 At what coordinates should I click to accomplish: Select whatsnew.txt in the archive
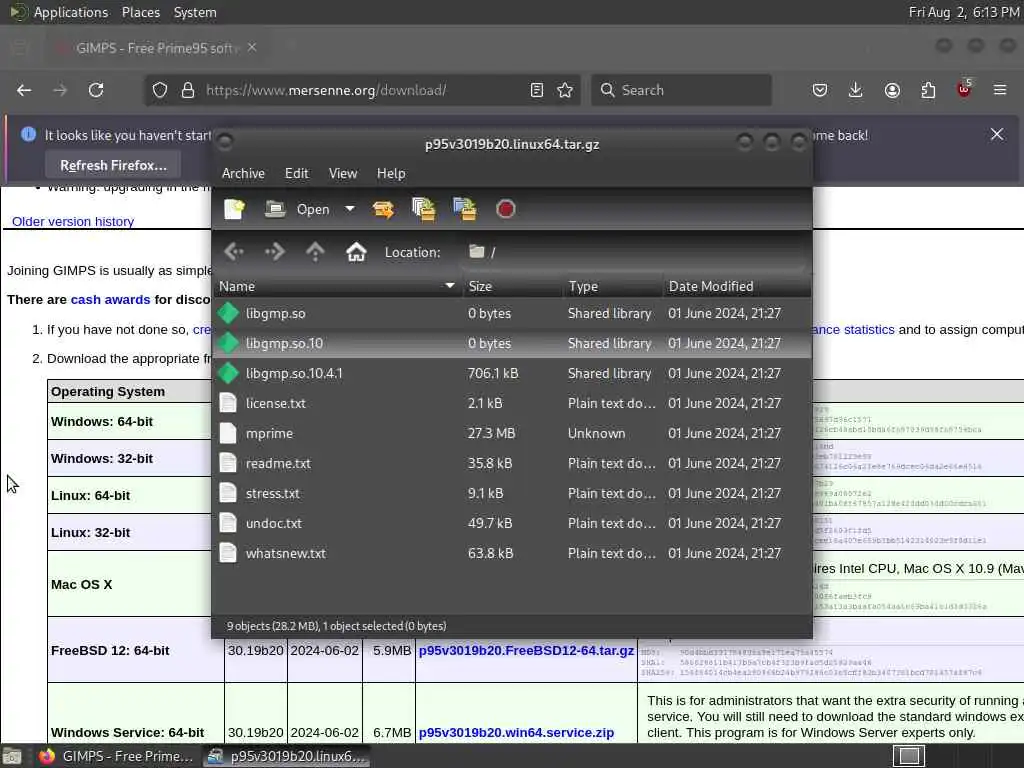click(512, 554)
